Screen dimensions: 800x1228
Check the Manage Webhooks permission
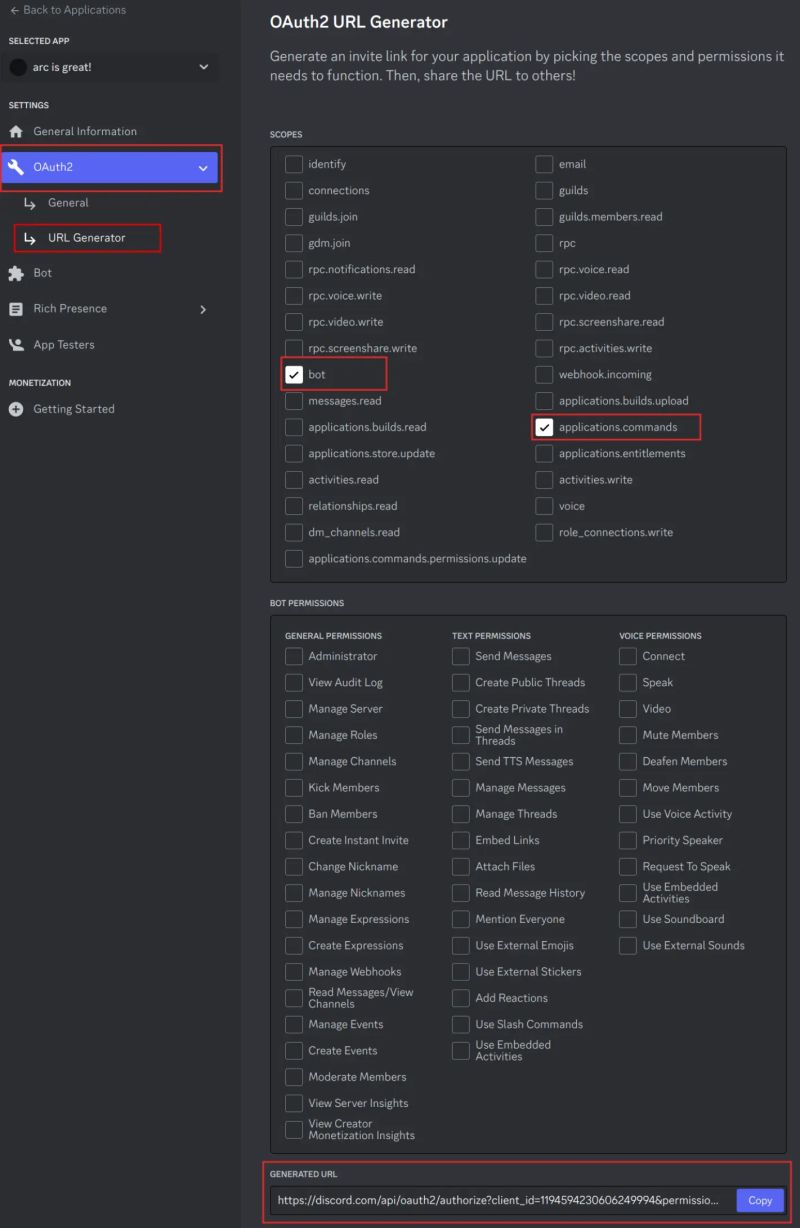point(294,972)
